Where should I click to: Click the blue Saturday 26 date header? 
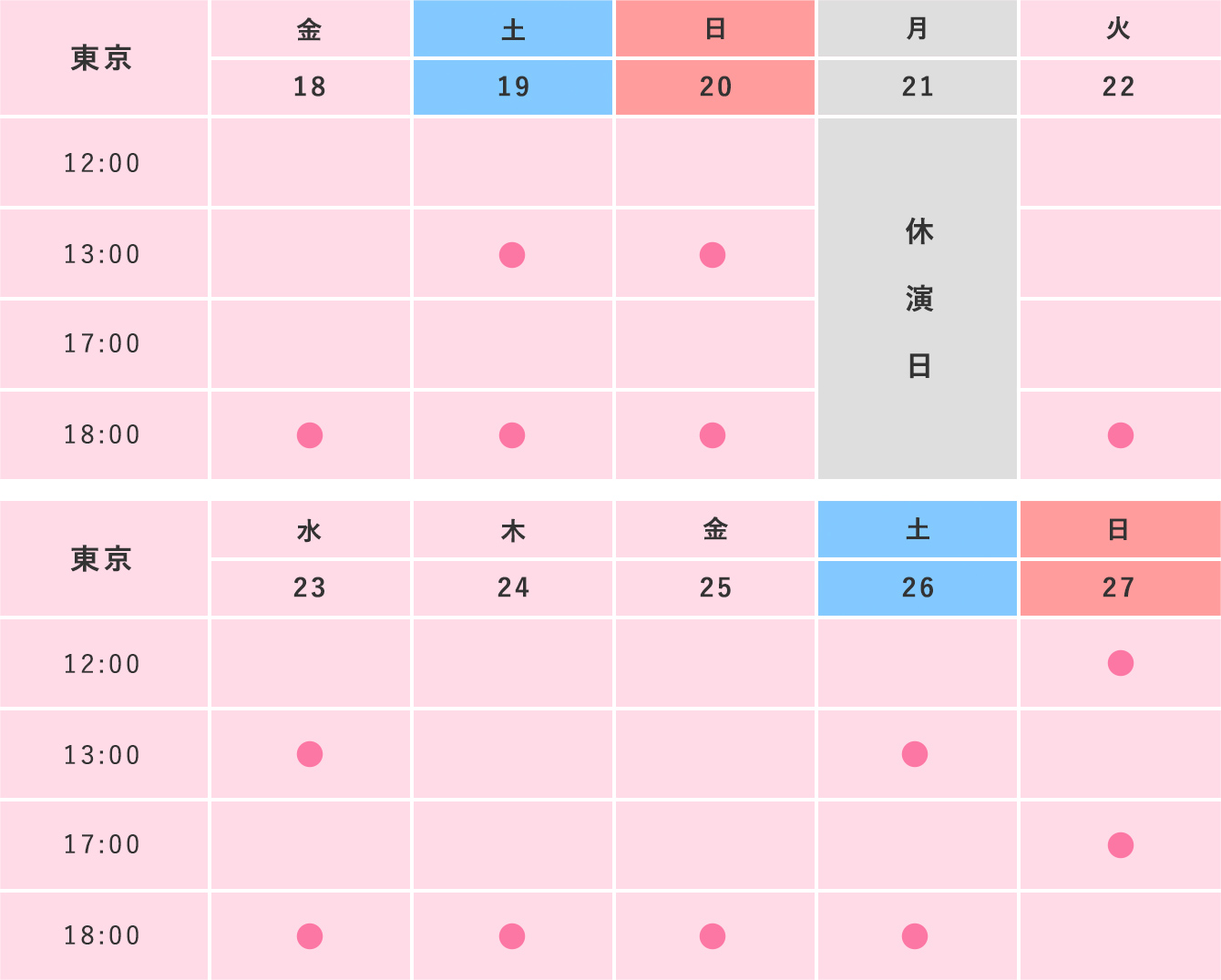click(918, 588)
